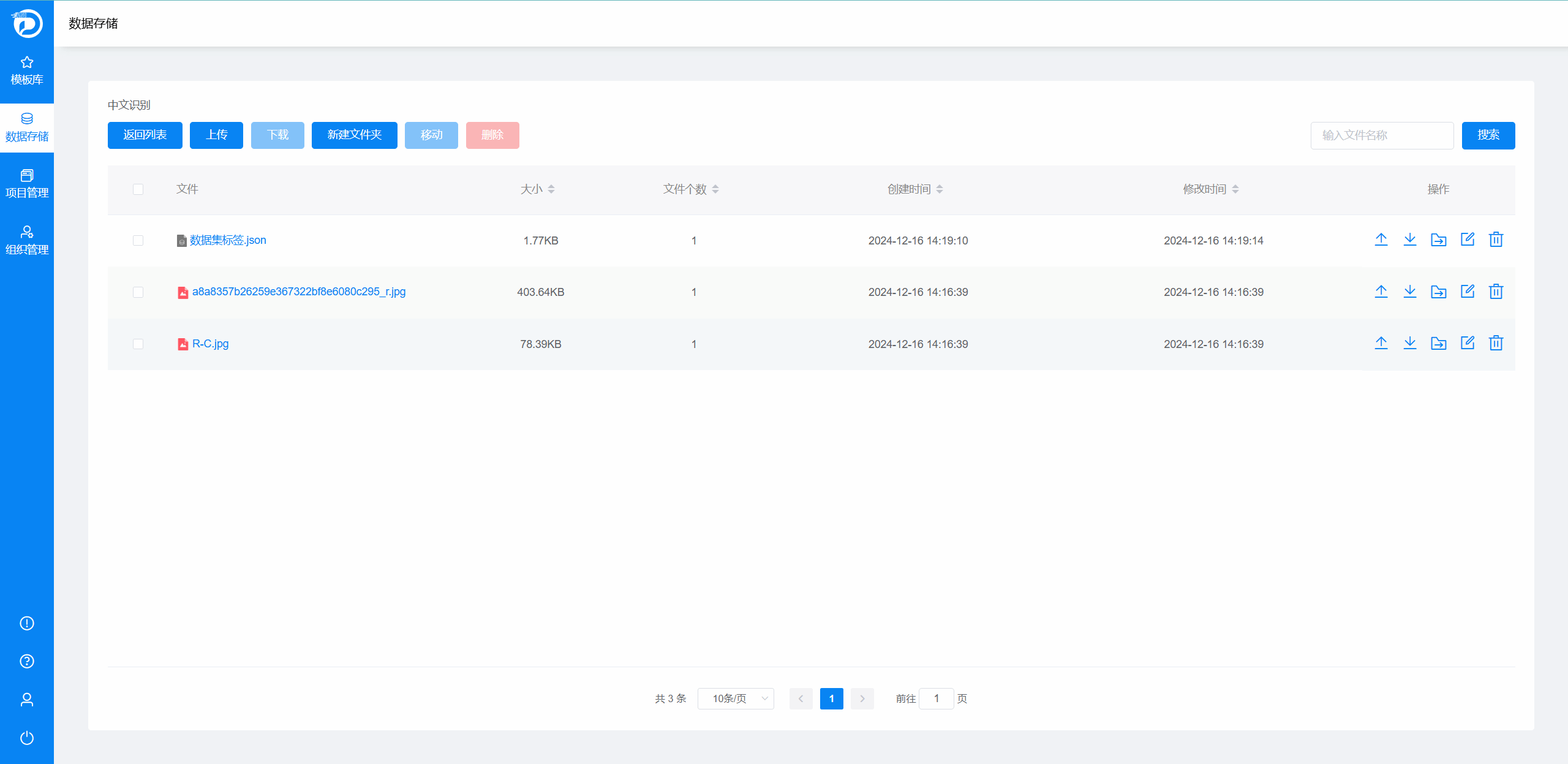Click the info alert icon in sidebar

pyautogui.click(x=27, y=623)
